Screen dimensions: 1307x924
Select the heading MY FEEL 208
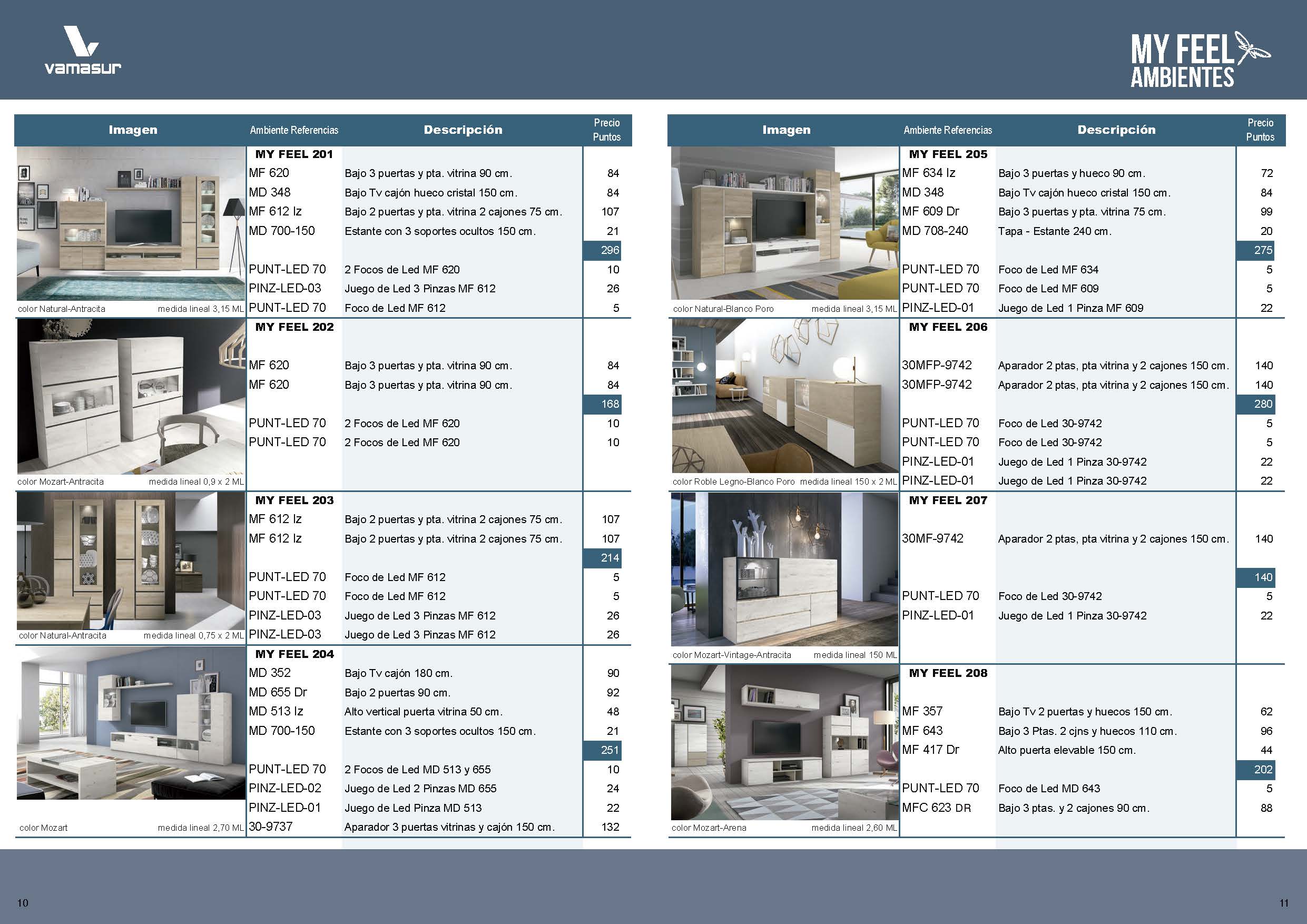coord(948,673)
